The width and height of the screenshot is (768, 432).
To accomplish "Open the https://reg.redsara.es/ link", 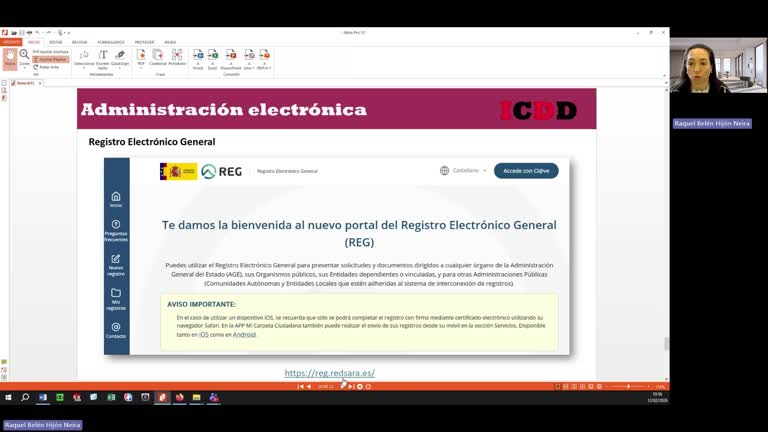I will [330, 373].
